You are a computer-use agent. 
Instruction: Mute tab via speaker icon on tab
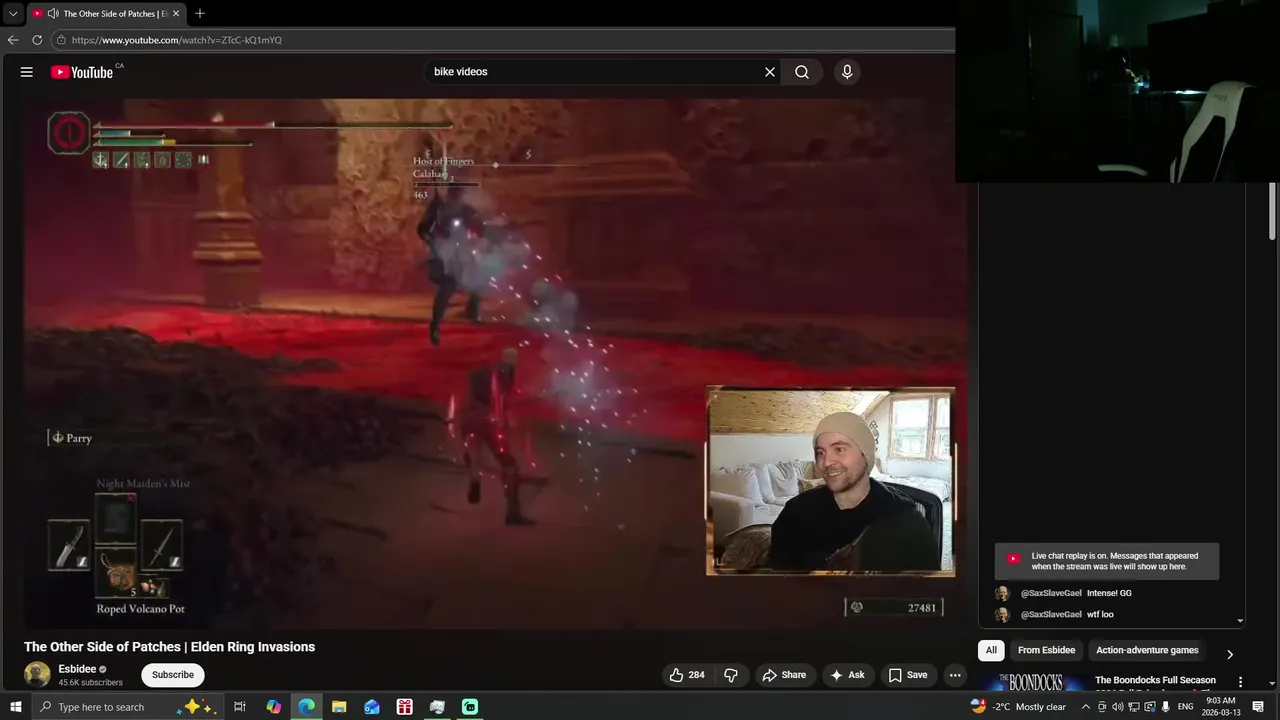[x=52, y=14]
